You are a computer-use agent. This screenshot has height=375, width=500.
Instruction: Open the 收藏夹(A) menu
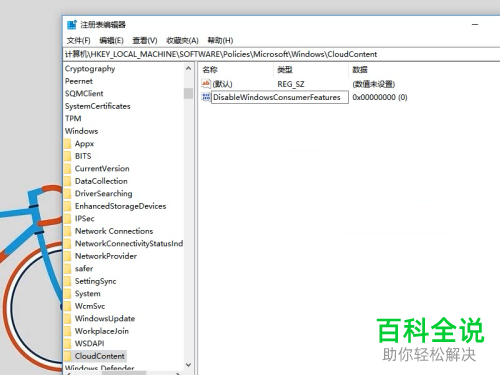pos(182,41)
